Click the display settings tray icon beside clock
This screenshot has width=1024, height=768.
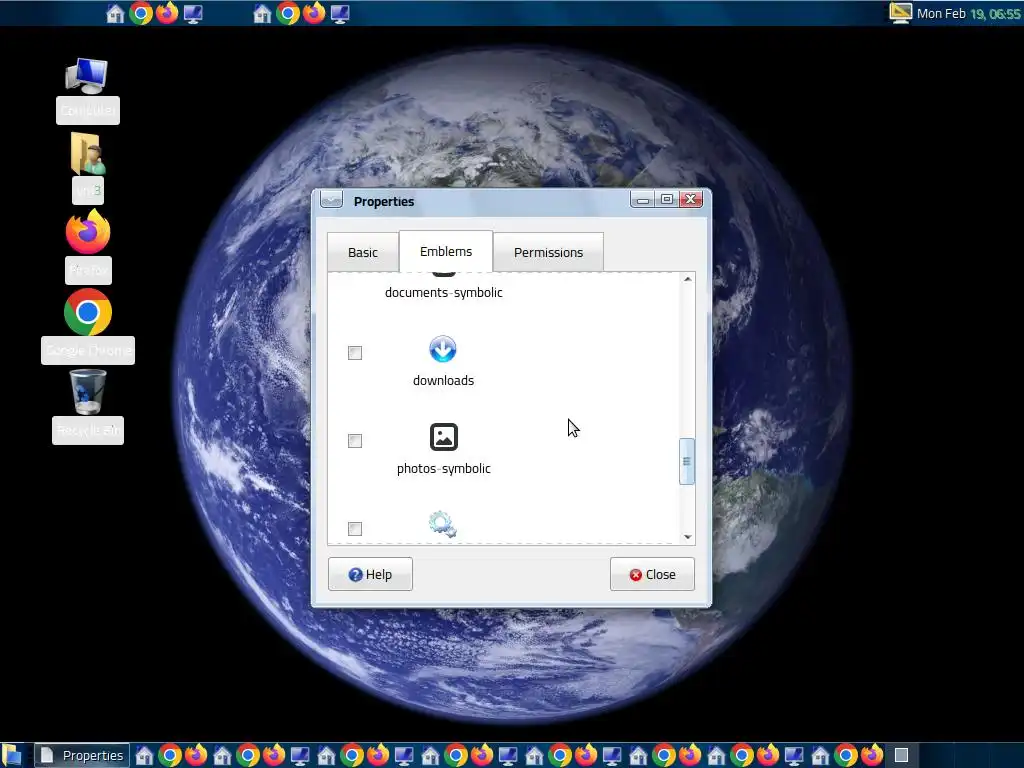pyautogui.click(x=900, y=12)
